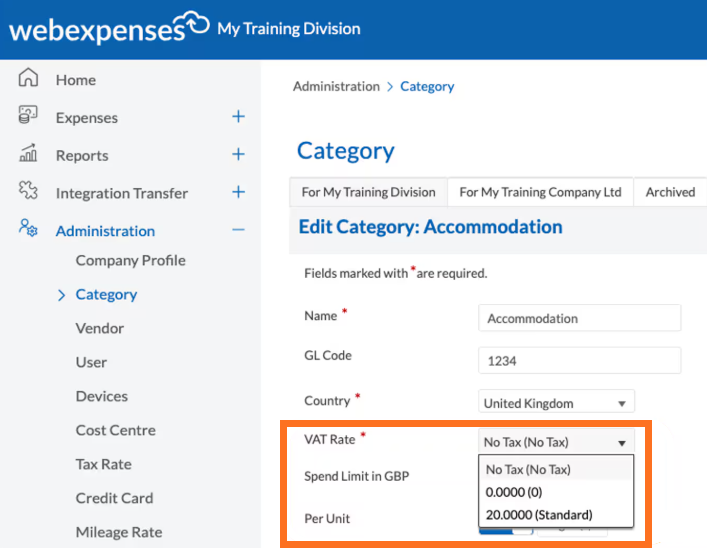Choose the 0.0000 (0) VAT option
707x548 pixels.
(x=556, y=492)
